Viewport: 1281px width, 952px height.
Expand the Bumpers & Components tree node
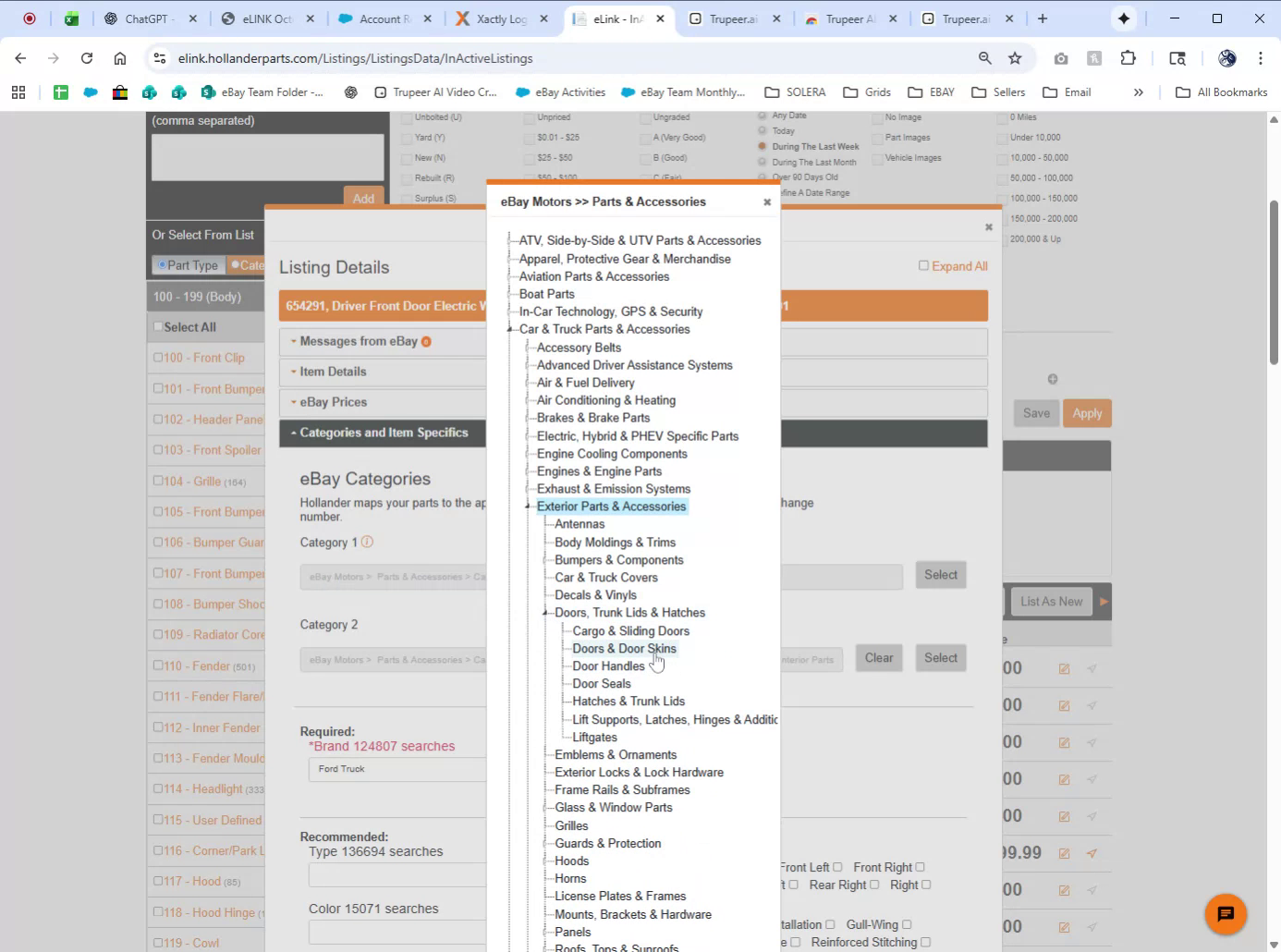coord(545,560)
